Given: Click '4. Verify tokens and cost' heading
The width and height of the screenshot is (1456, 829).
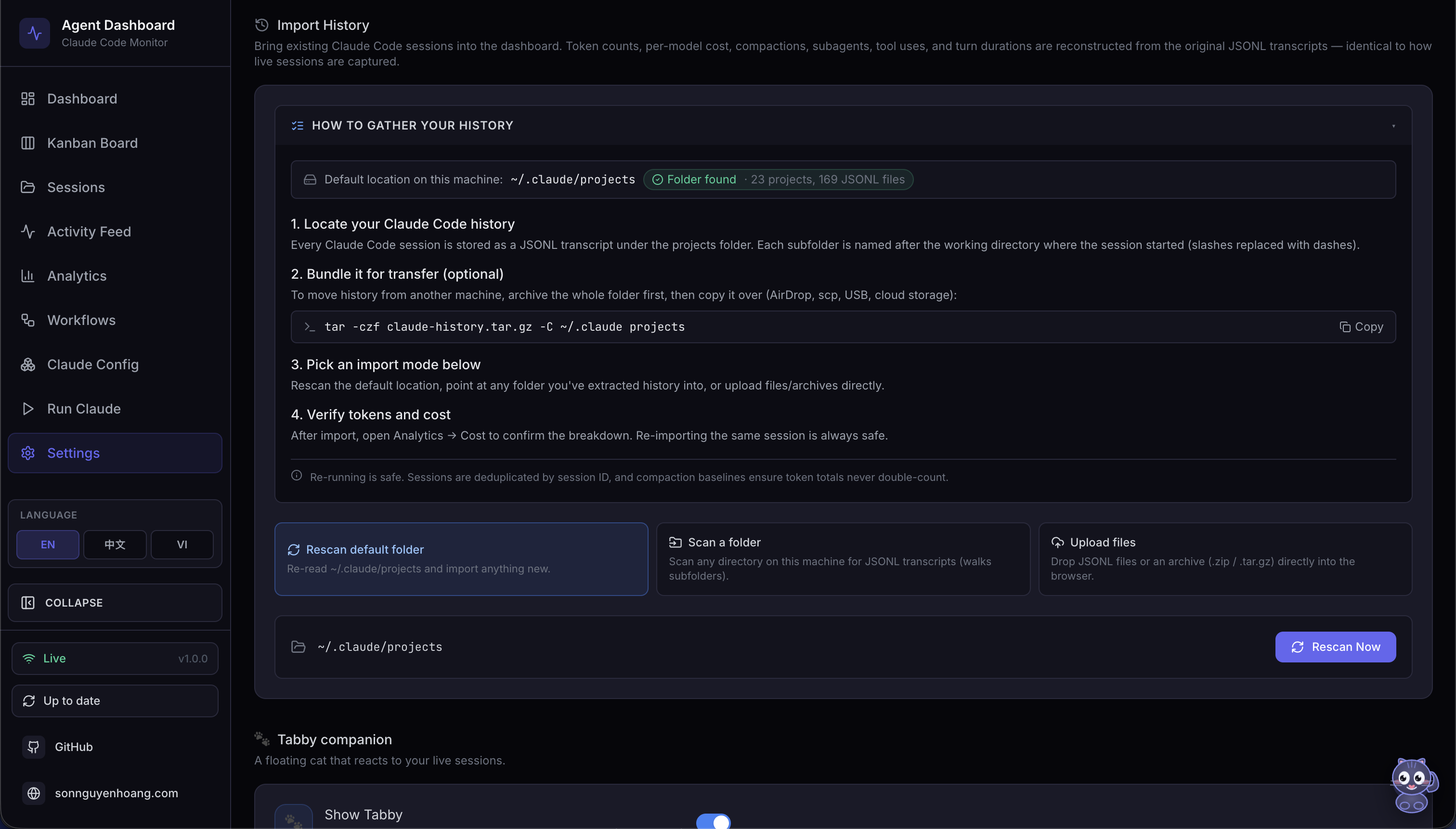Looking at the screenshot, I should (371, 414).
